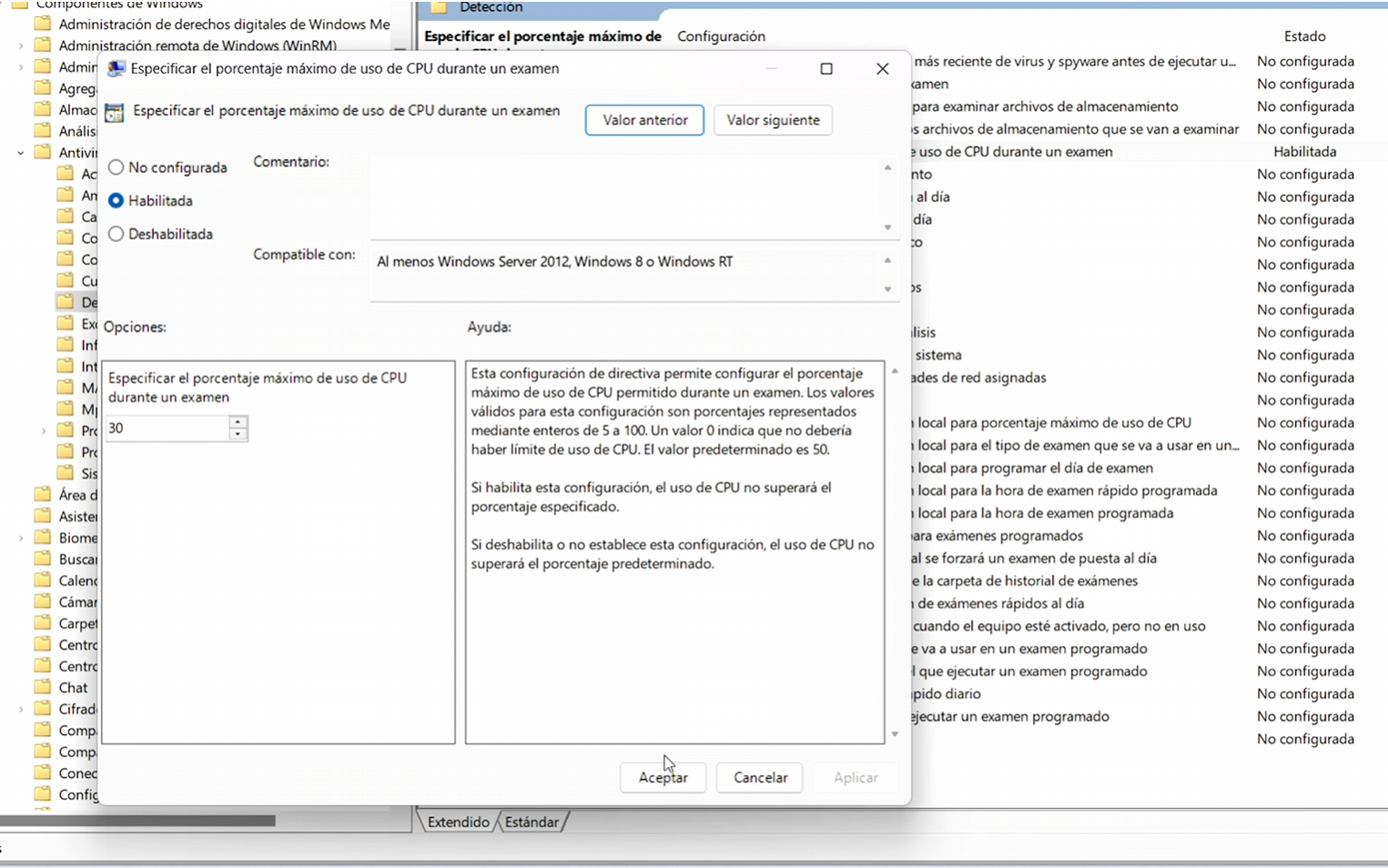Click the folder icon next to Biome
Screen dimensions: 1388x868
[x=42, y=537]
